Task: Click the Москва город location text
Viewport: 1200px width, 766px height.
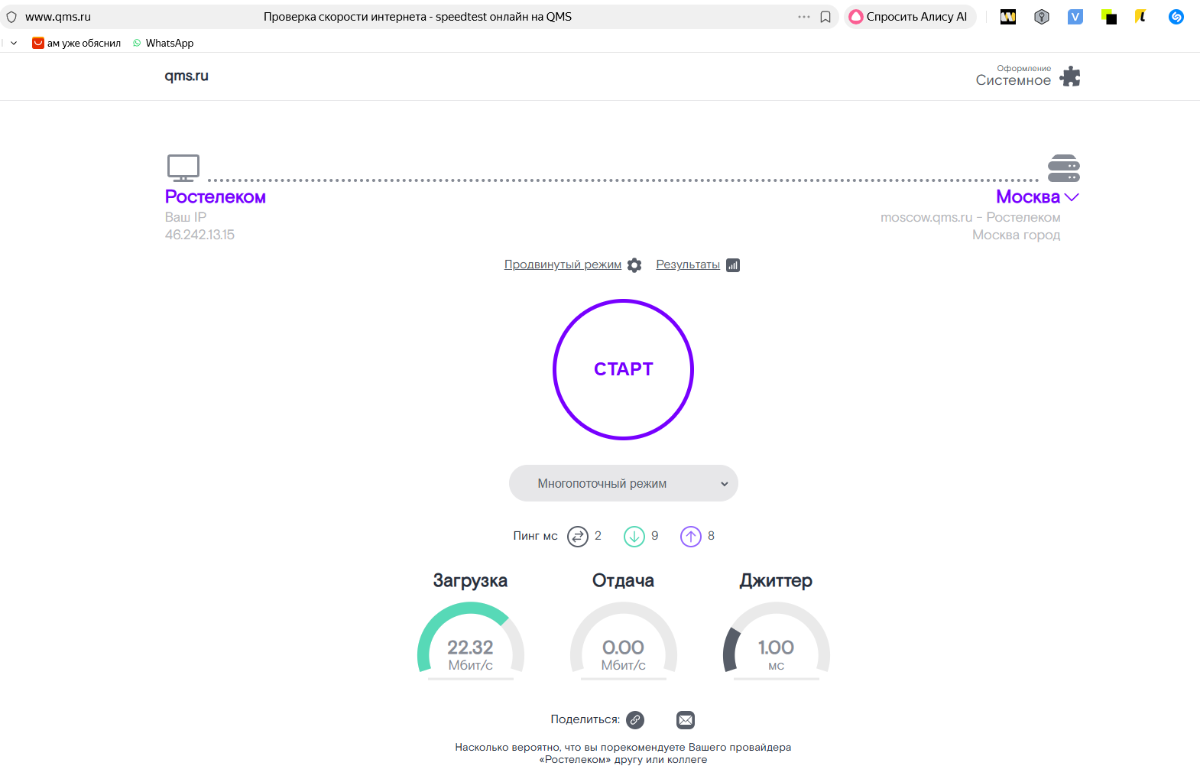Action: 1016,235
